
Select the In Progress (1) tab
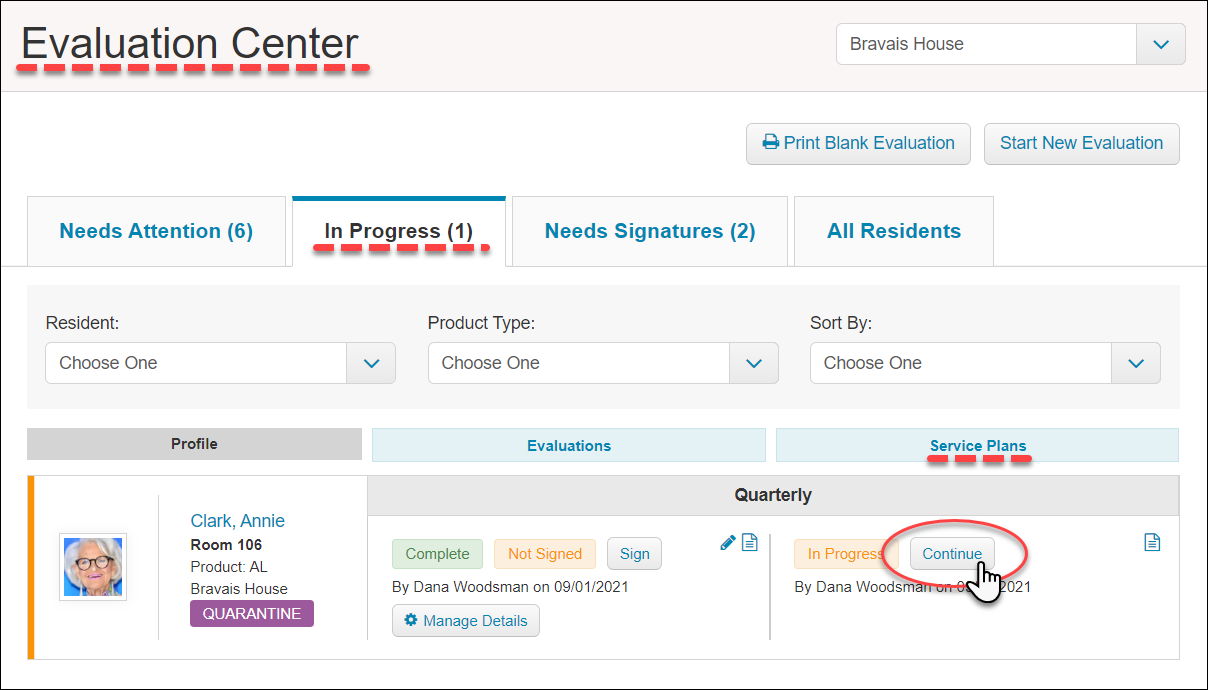[399, 231]
